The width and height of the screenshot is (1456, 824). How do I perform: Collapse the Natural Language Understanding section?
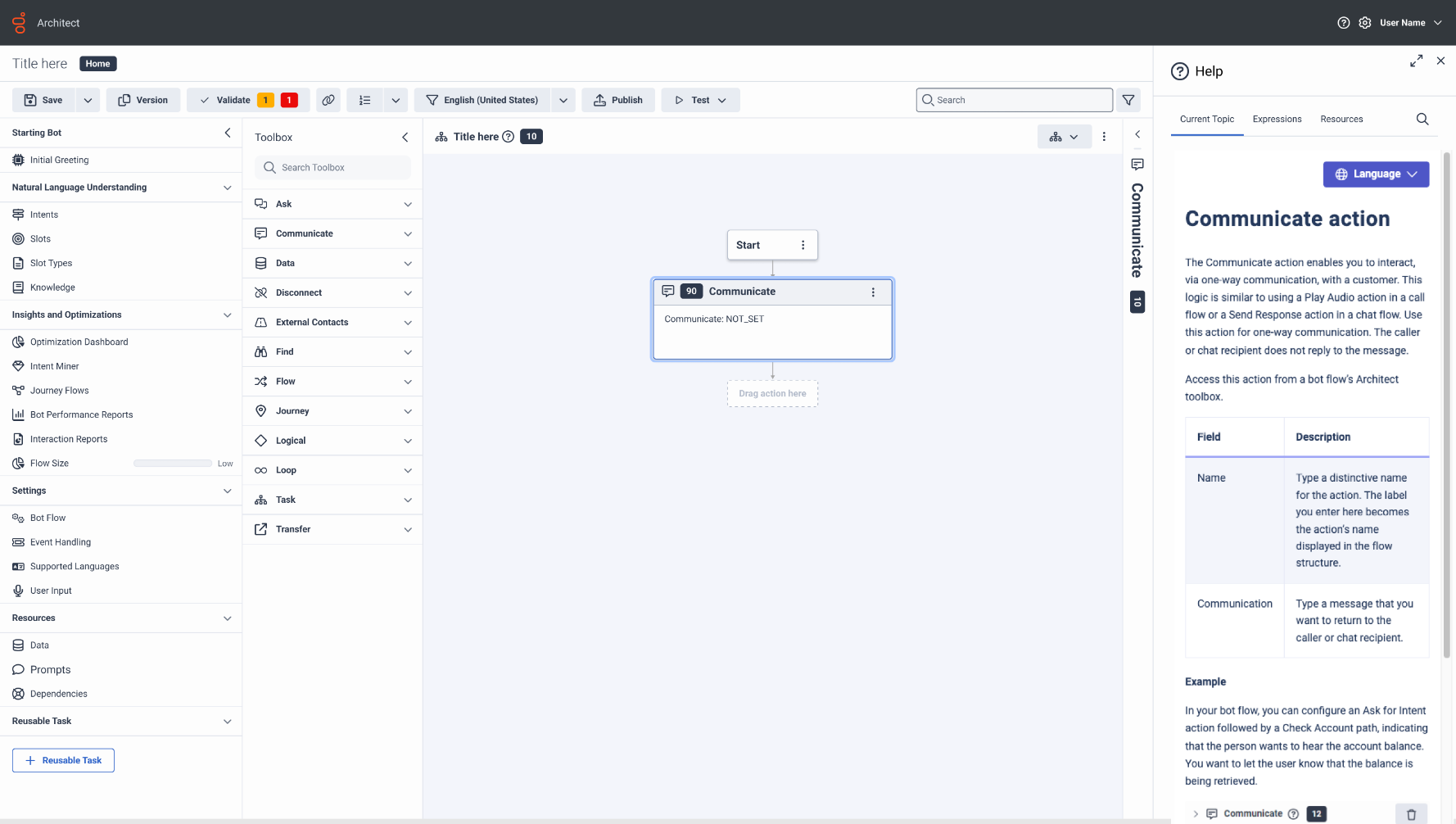click(x=227, y=188)
